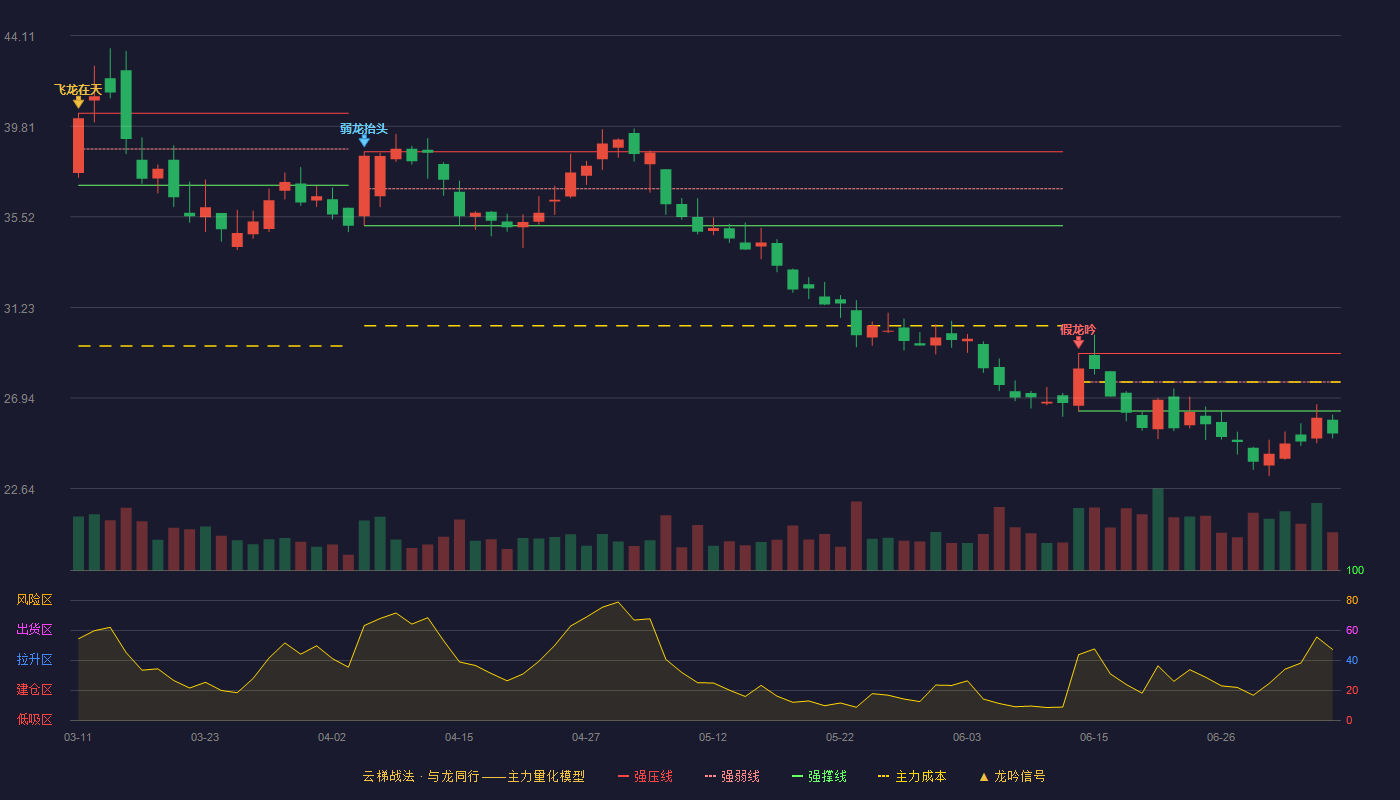Click the 35.52 price axis label
1400x800 pixels.
click(x=19, y=218)
